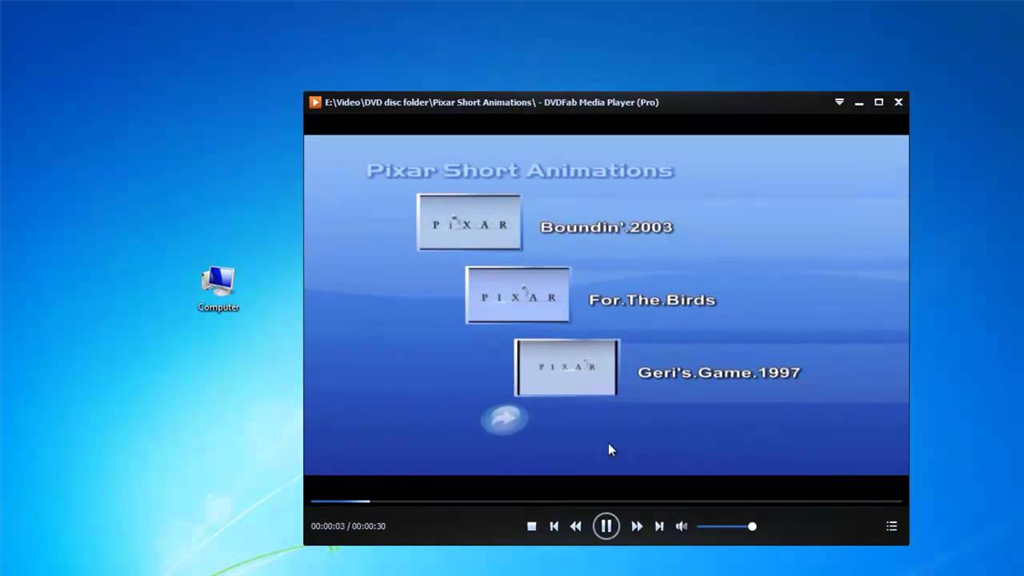Minimize the DVDFab Media Player window

tap(859, 103)
